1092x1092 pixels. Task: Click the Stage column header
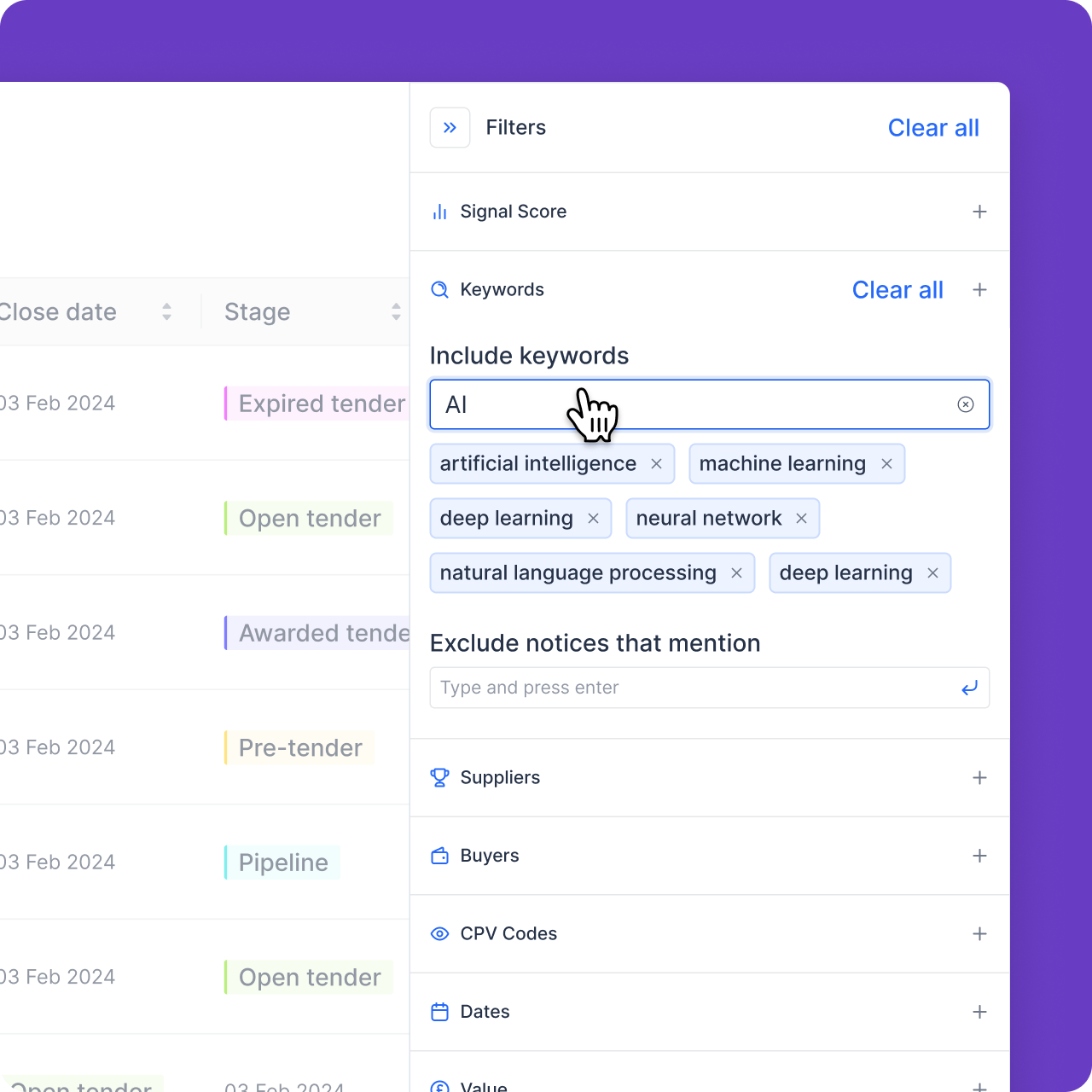[257, 312]
